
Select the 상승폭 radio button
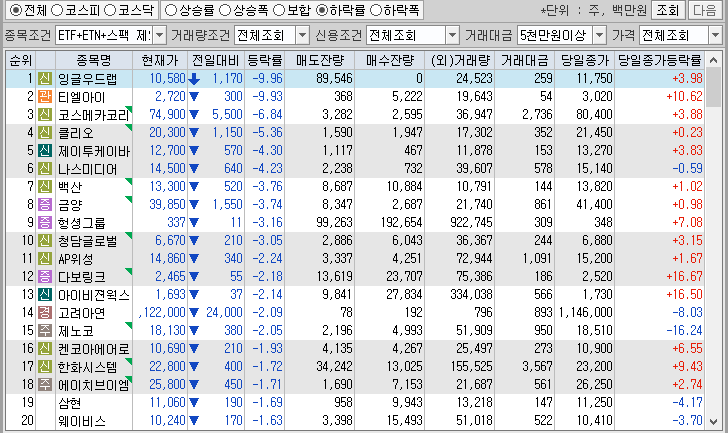click(x=225, y=10)
